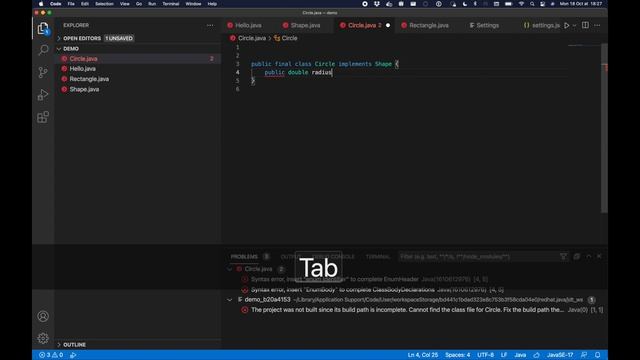
Task: Open notifications bell in status bar
Action: click(598, 355)
